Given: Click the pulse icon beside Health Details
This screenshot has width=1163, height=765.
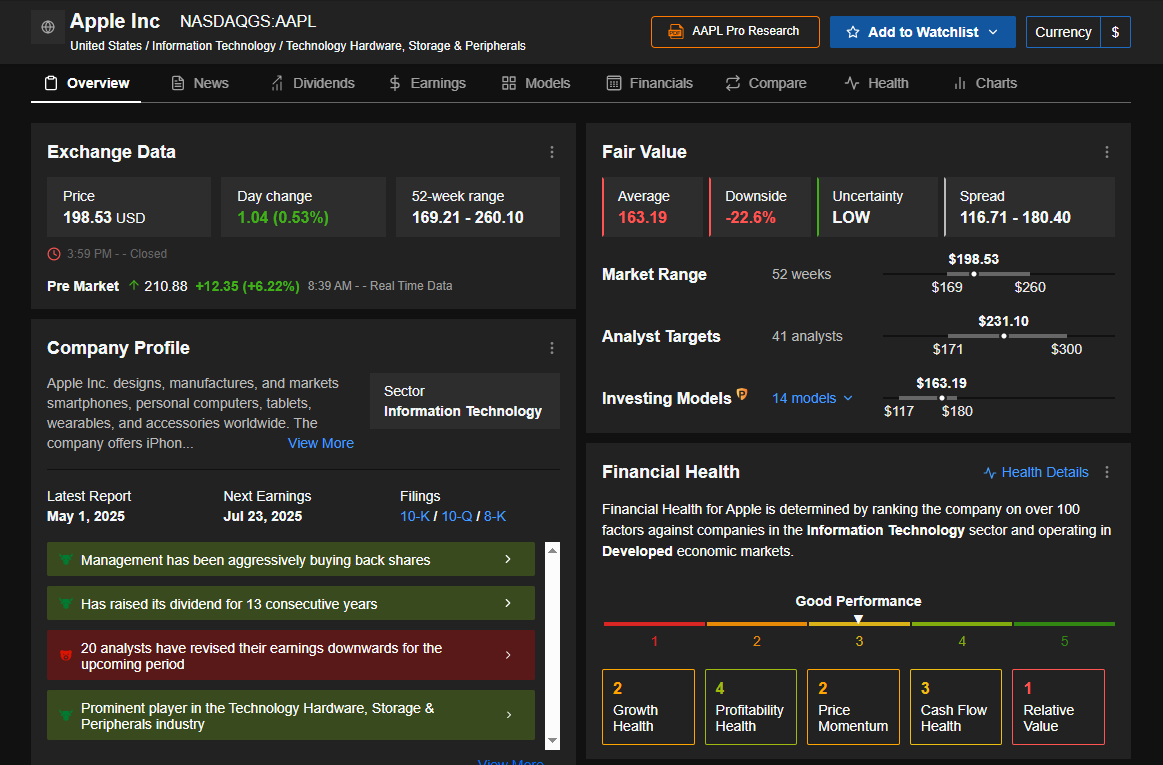Looking at the screenshot, I should tap(989, 473).
